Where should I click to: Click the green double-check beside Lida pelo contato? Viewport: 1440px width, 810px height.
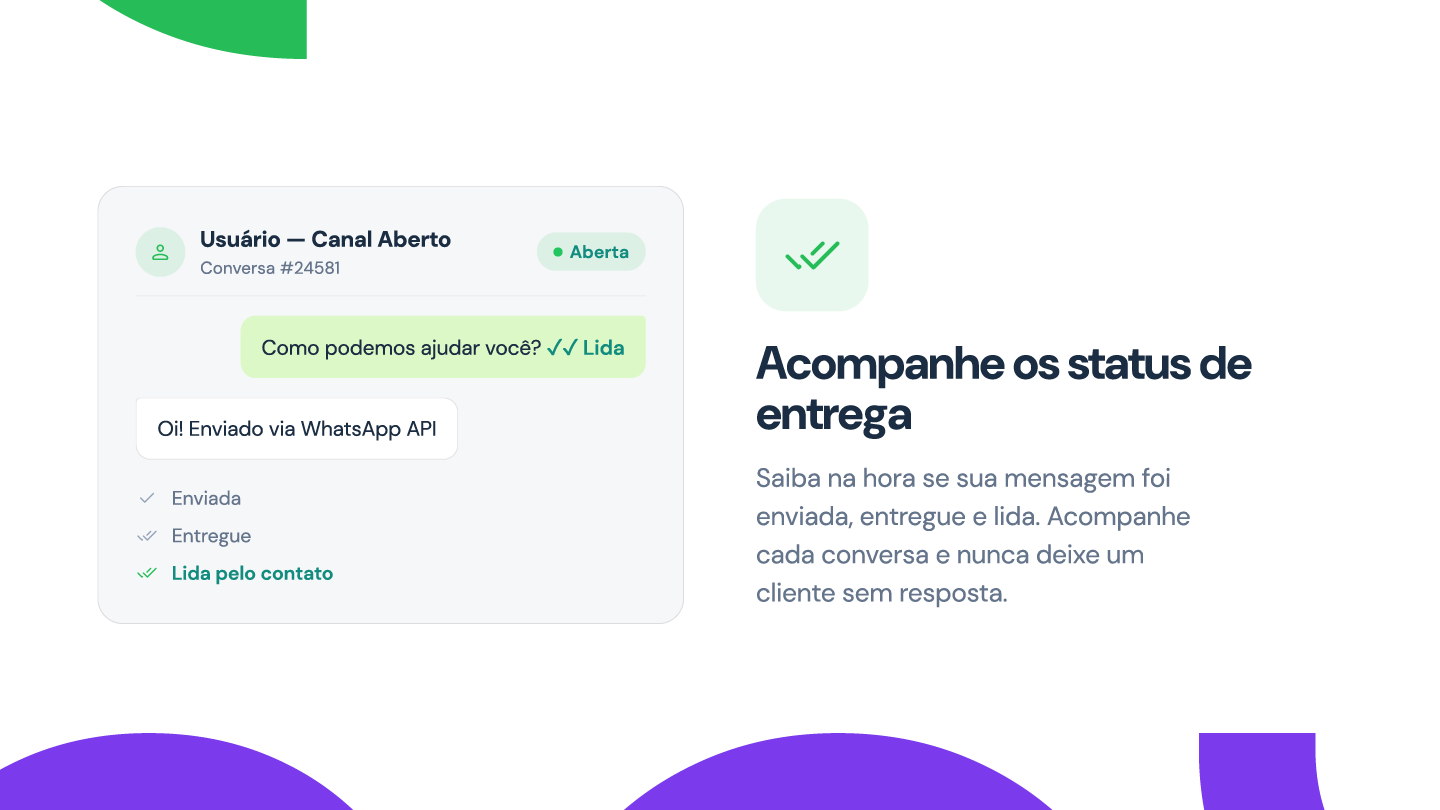[147, 574]
